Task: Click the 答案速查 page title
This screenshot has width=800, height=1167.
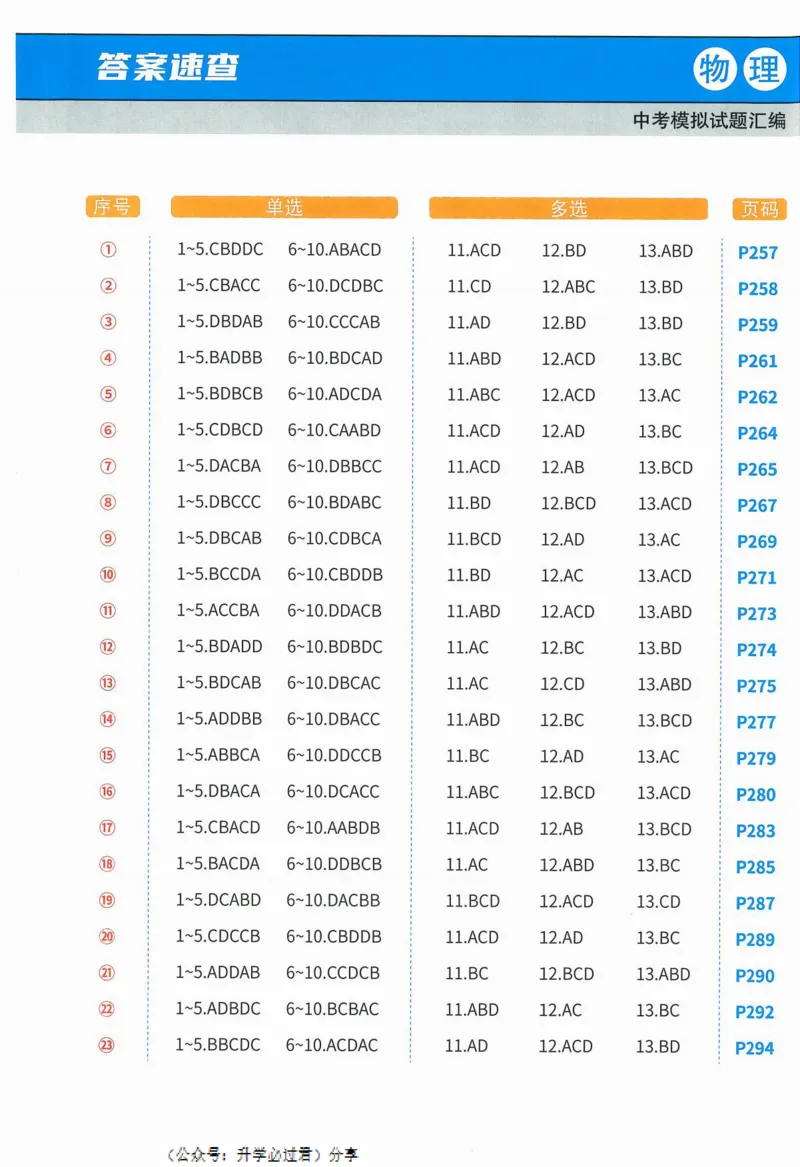Action: coord(168,67)
